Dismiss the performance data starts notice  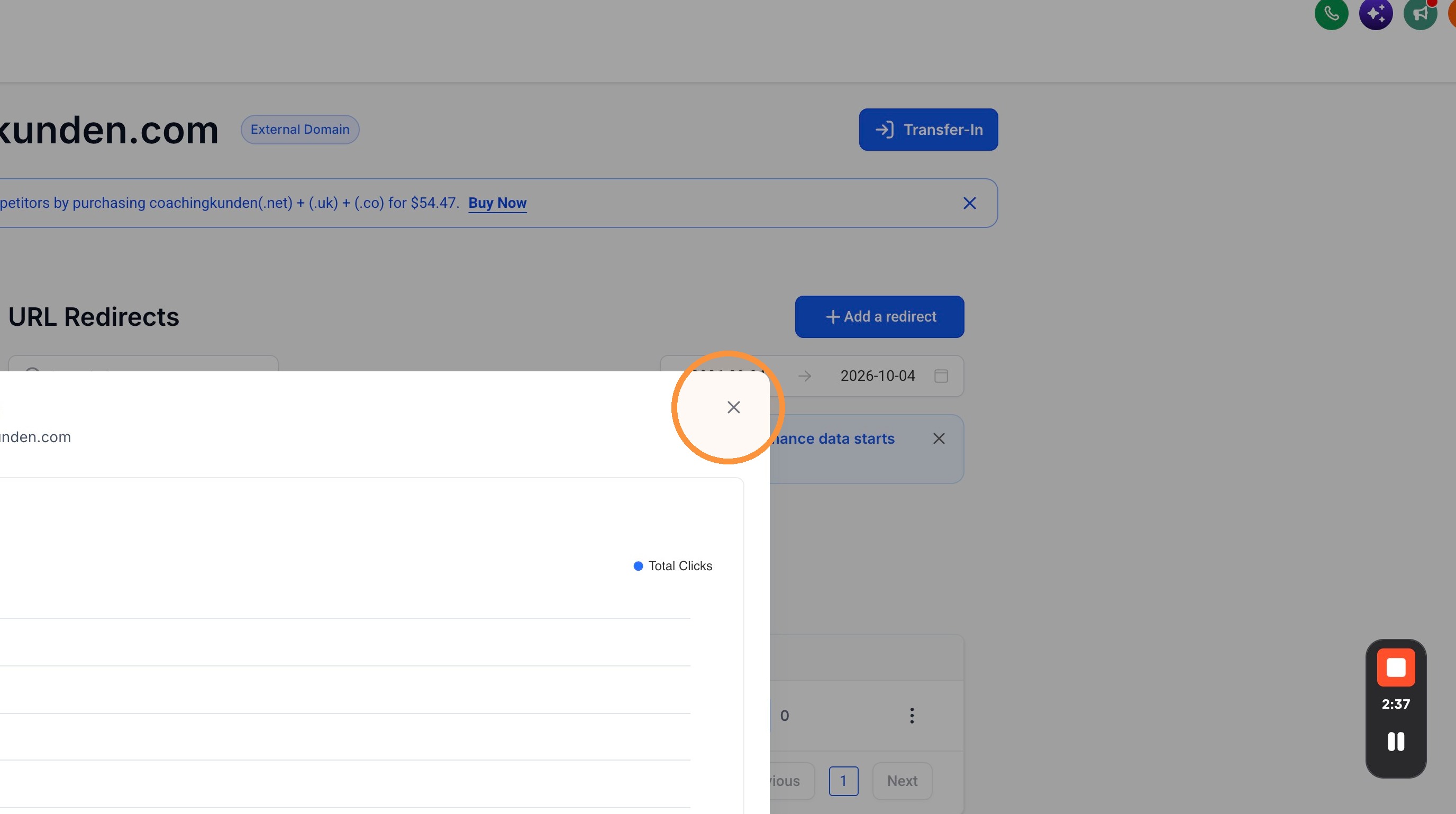pyautogui.click(x=939, y=438)
